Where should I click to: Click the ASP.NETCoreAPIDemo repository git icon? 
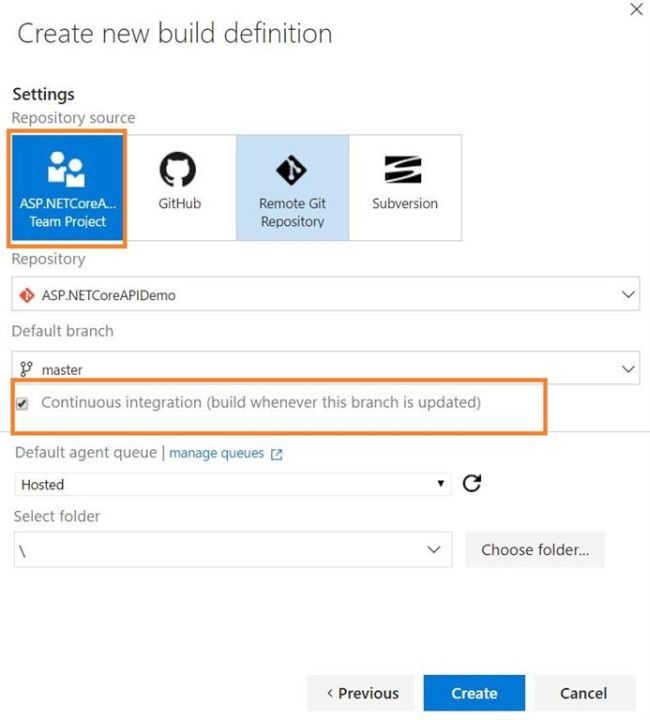pos(26,296)
